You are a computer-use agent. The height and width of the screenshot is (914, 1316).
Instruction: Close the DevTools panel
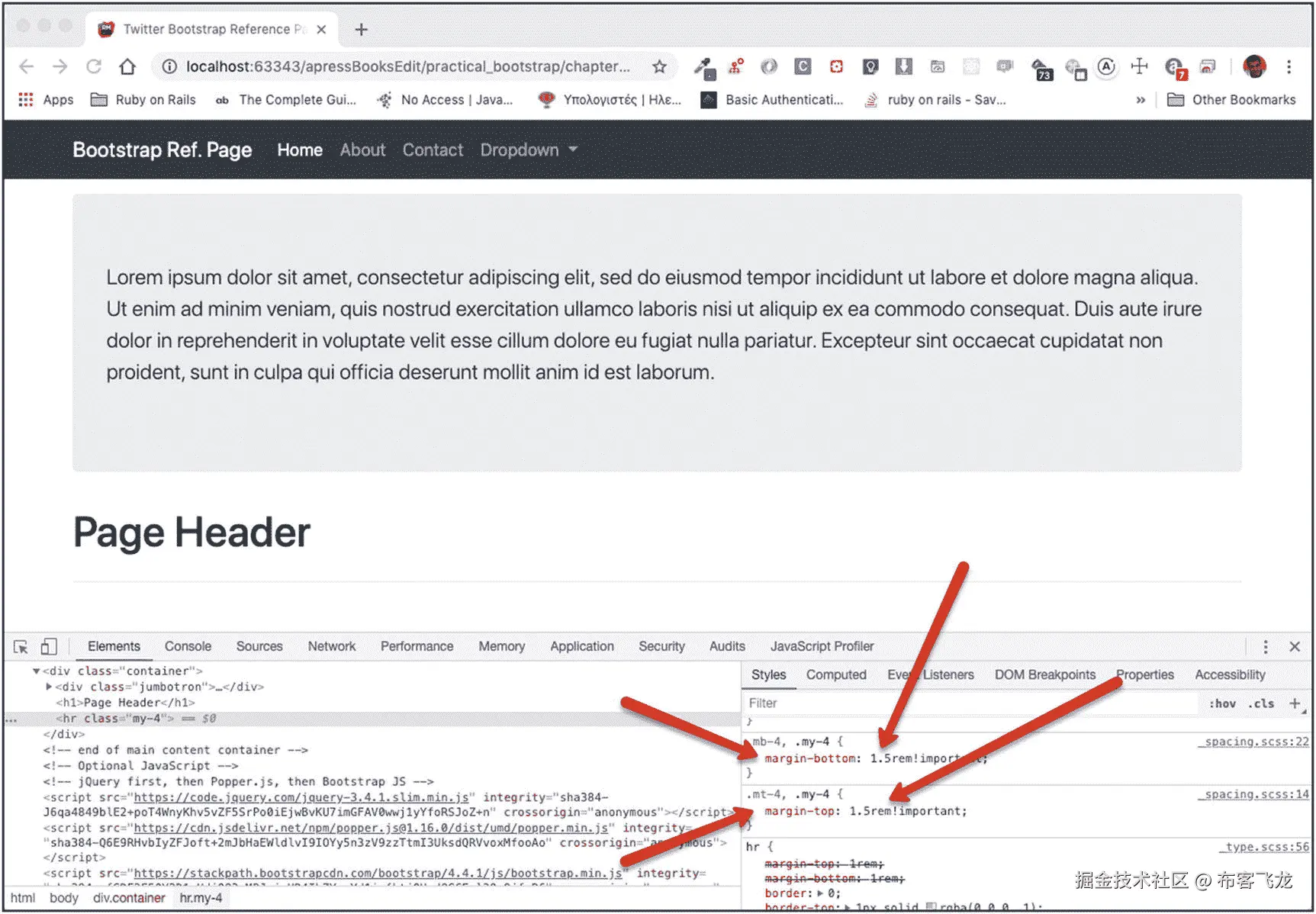pyautogui.click(x=1295, y=647)
